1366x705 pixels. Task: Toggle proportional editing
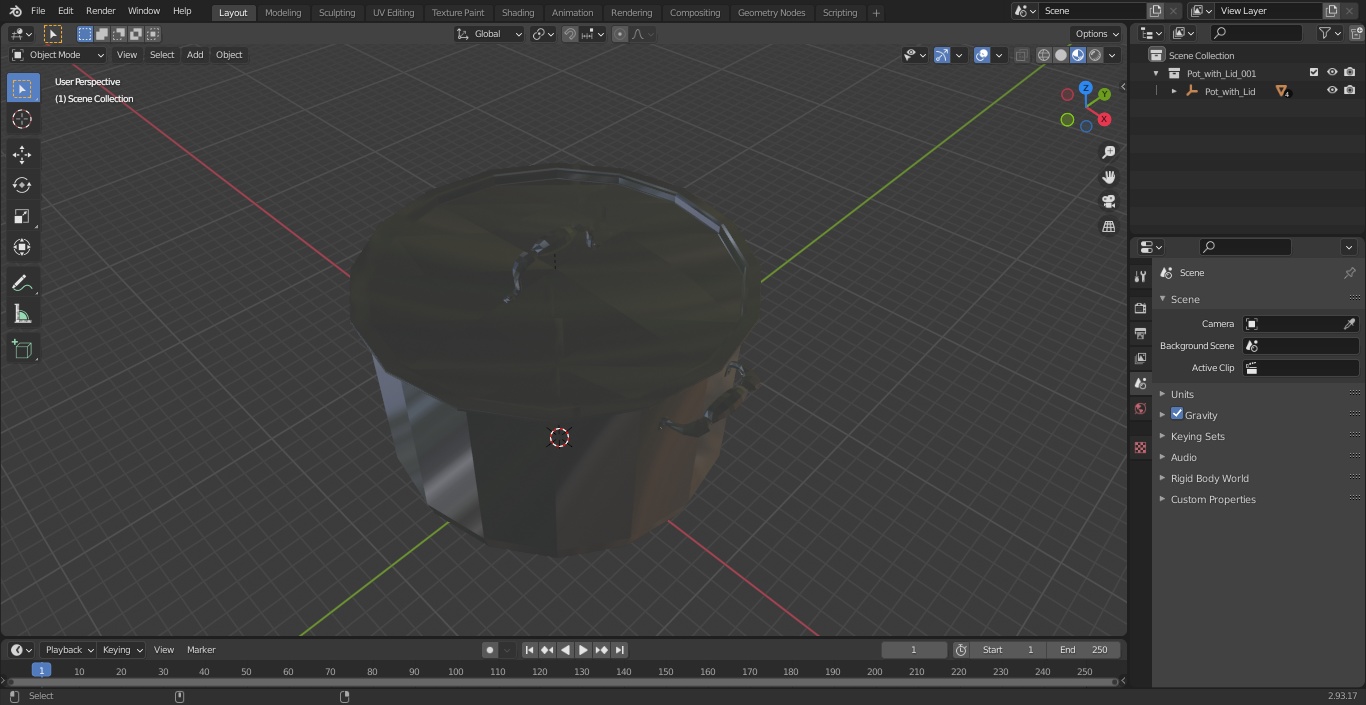pyautogui.click(x=620, y=34)
